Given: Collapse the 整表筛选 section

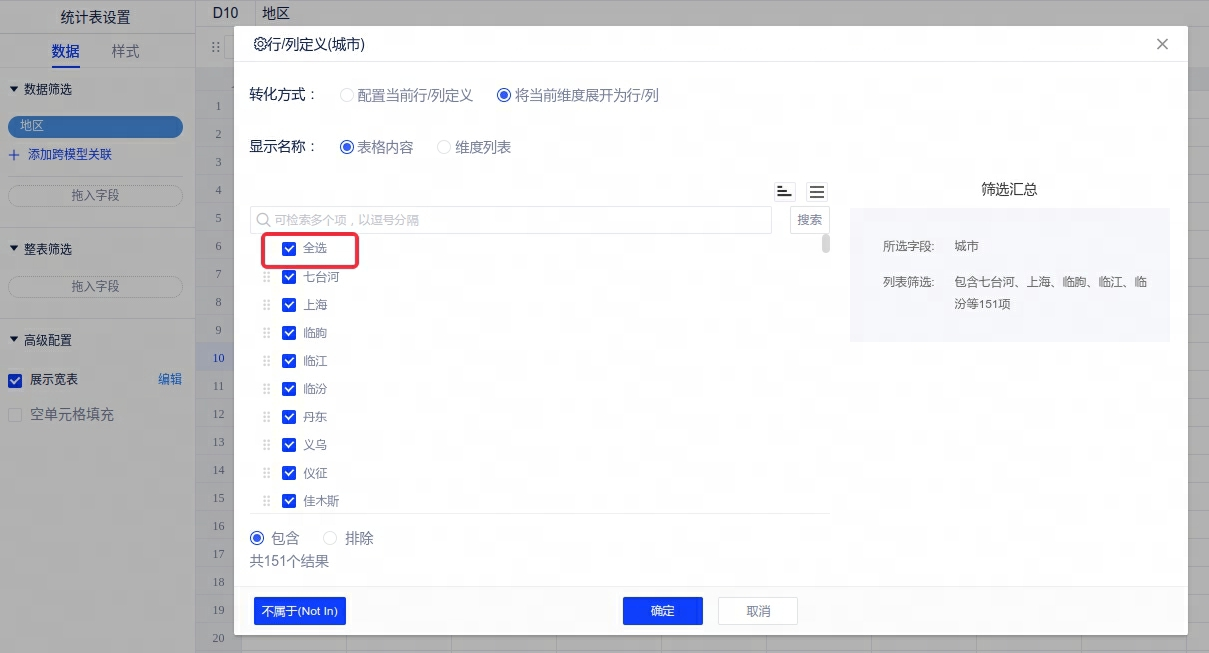Looking at the screenshot, I should tap(14, 249).
